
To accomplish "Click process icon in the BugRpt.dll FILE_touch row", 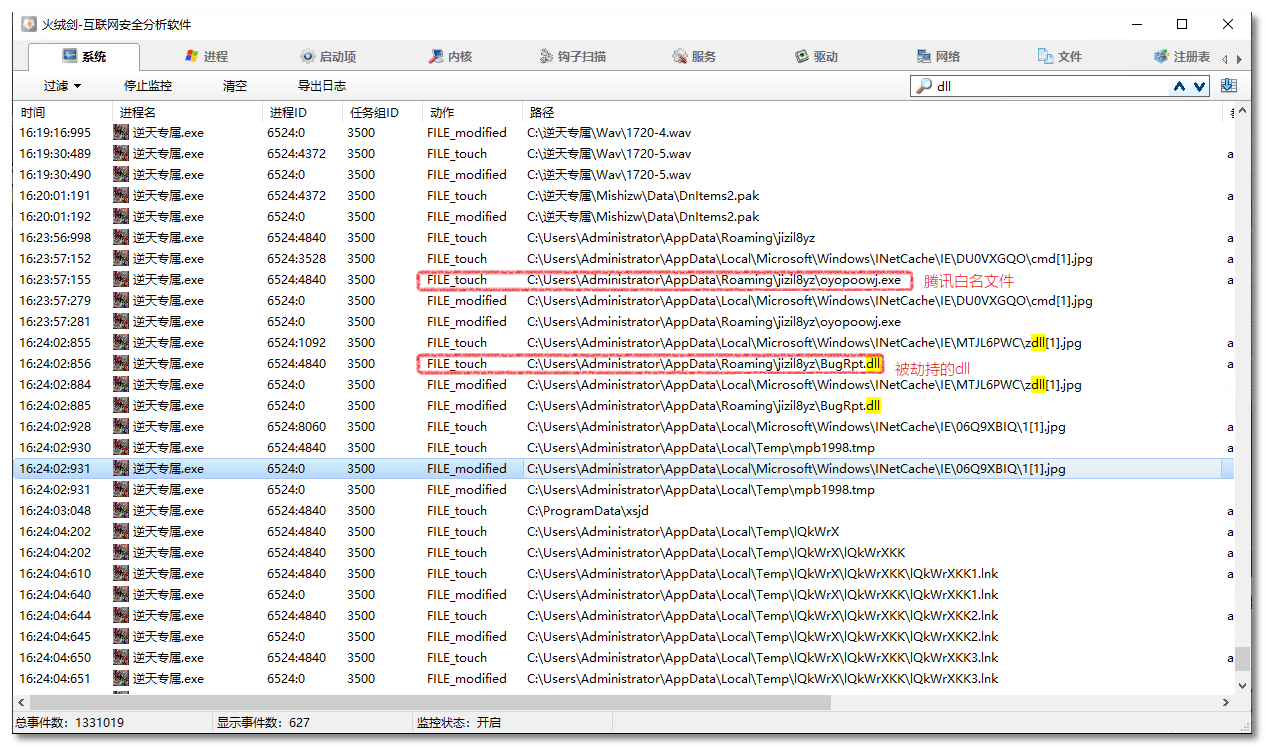I will click(x=121, y=364).
